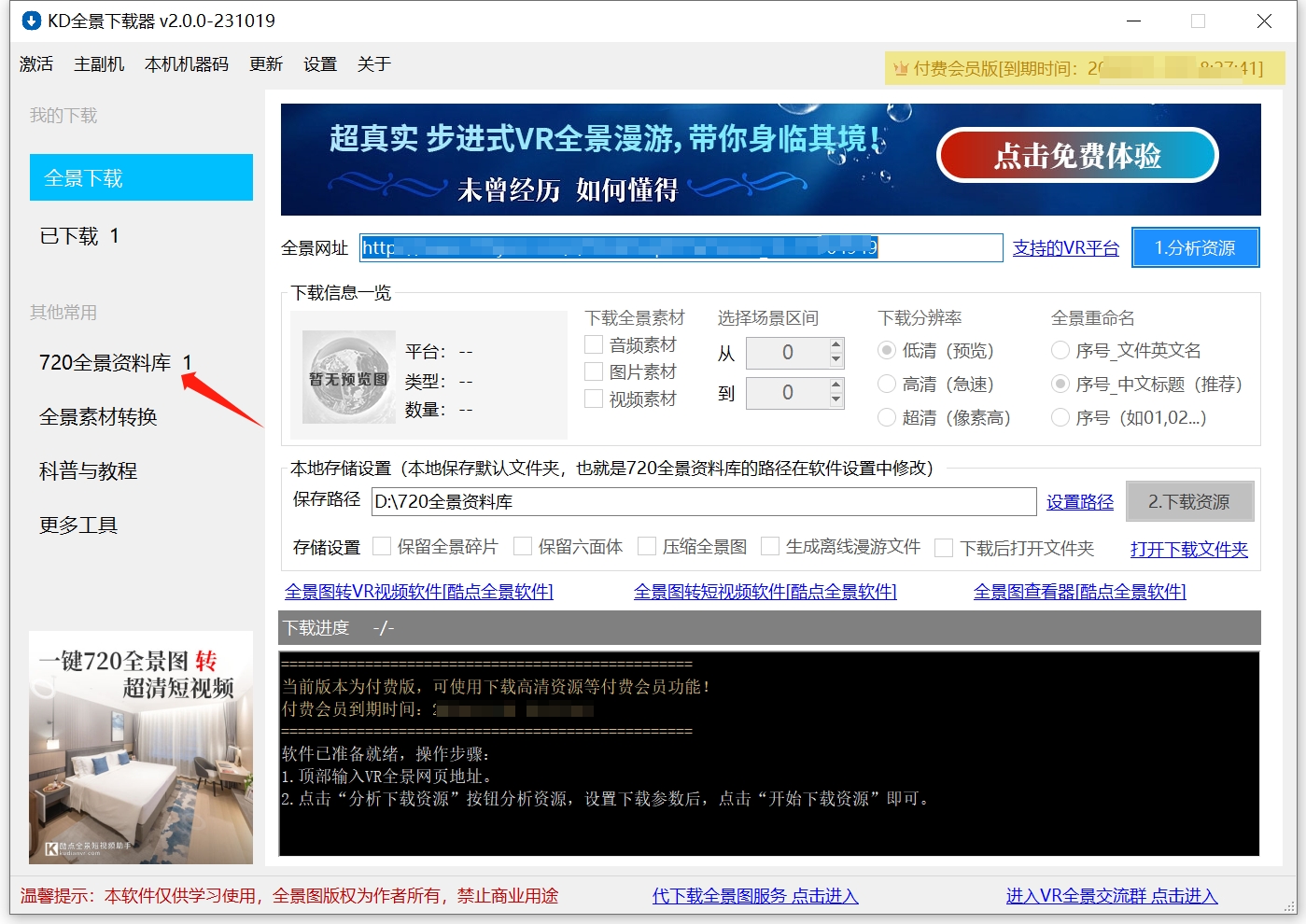1306x924 pixels.
Task: Click the window resize grip icon
Action: 1289,906
